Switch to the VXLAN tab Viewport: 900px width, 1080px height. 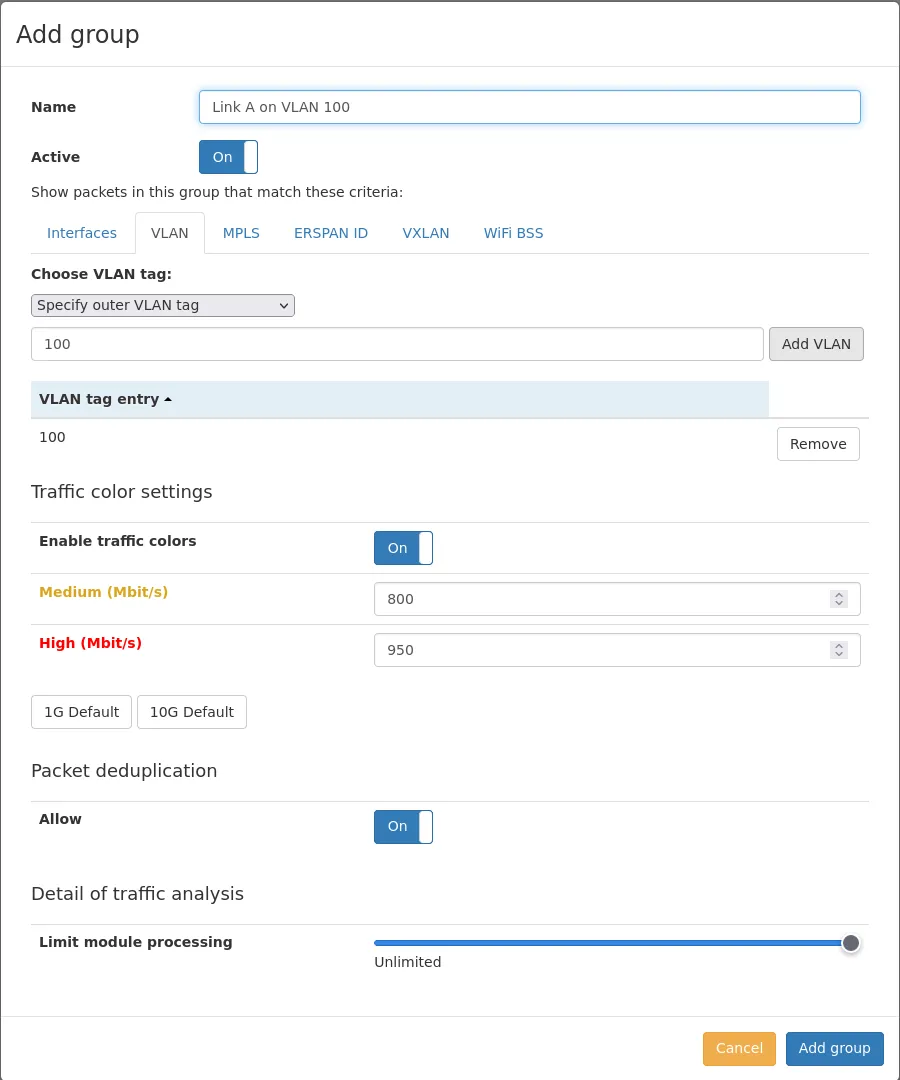(x=426, y=233)
